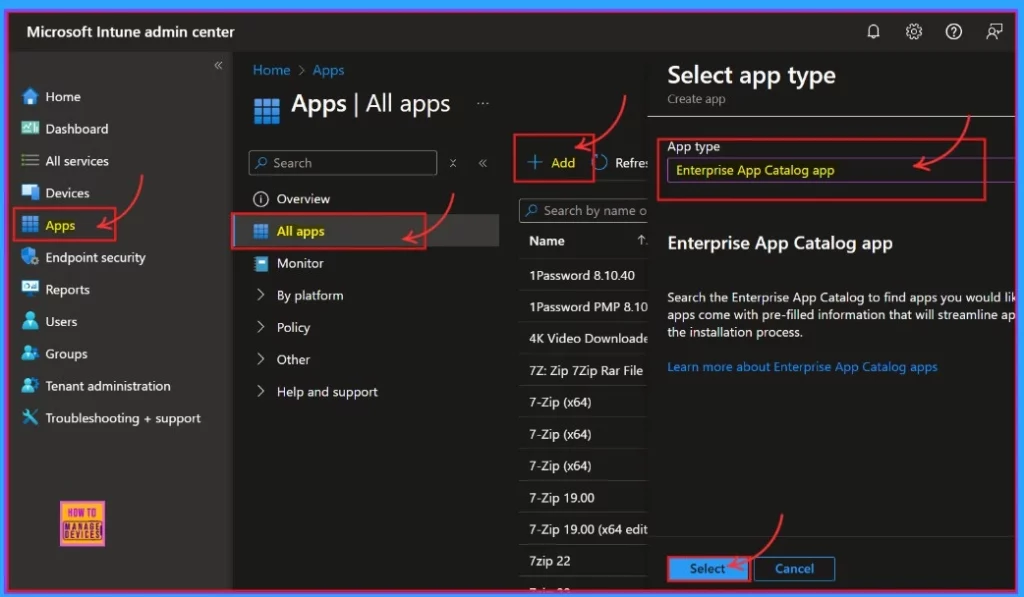Open Learn more about Enterprise App Catalog apps
Viewport: 1024px width, 597px height.
click(x=802, y=367)
